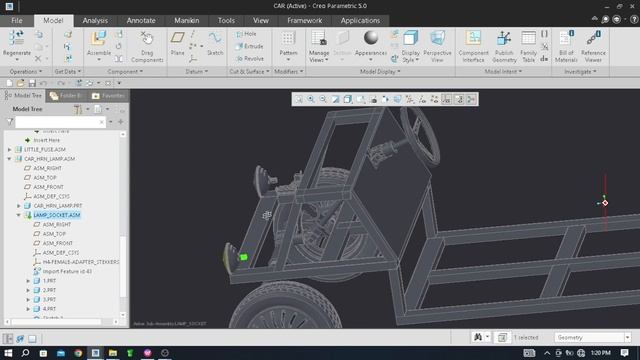Image resolution: width=640 pixels, height=360 pixels.
Task: Click Zoom In in graphics toolbar
Action: click(x=311, y=99)
